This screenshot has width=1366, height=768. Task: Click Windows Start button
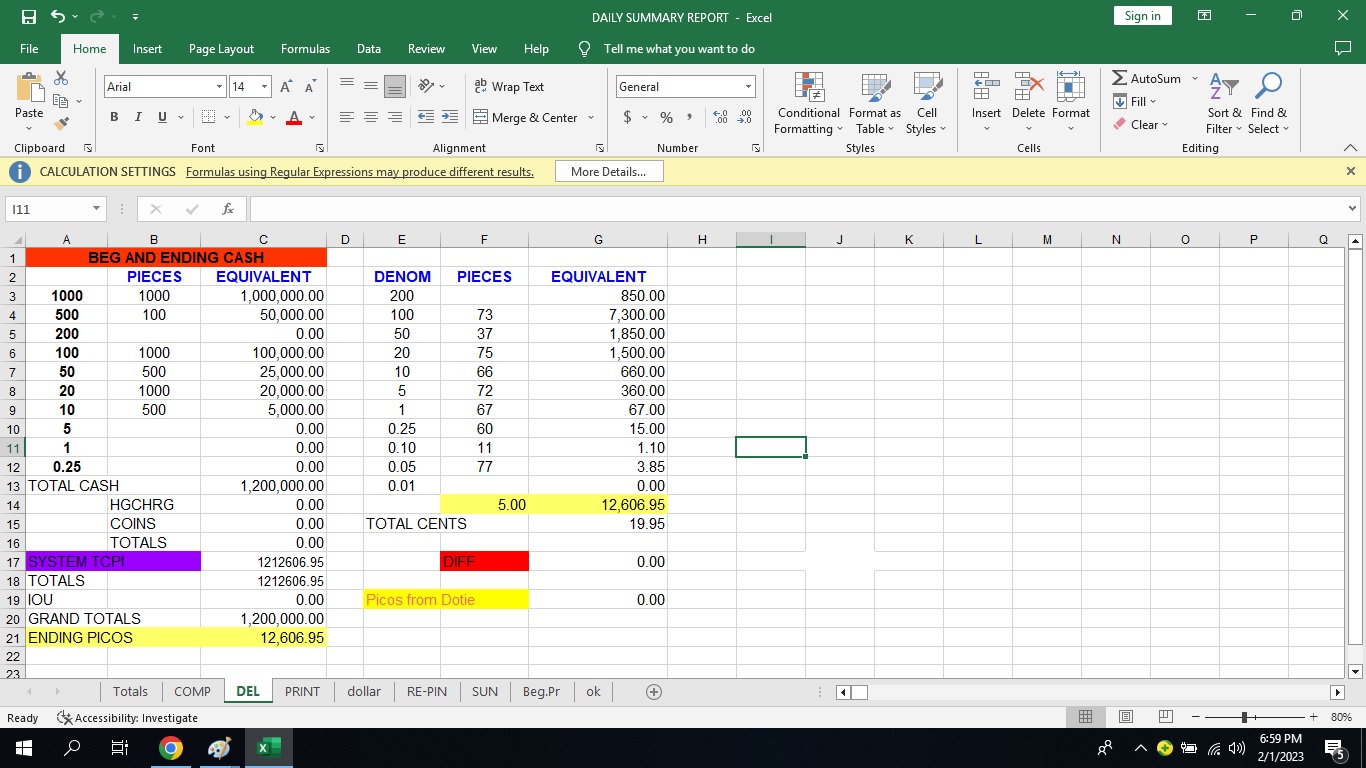[23, 748]
